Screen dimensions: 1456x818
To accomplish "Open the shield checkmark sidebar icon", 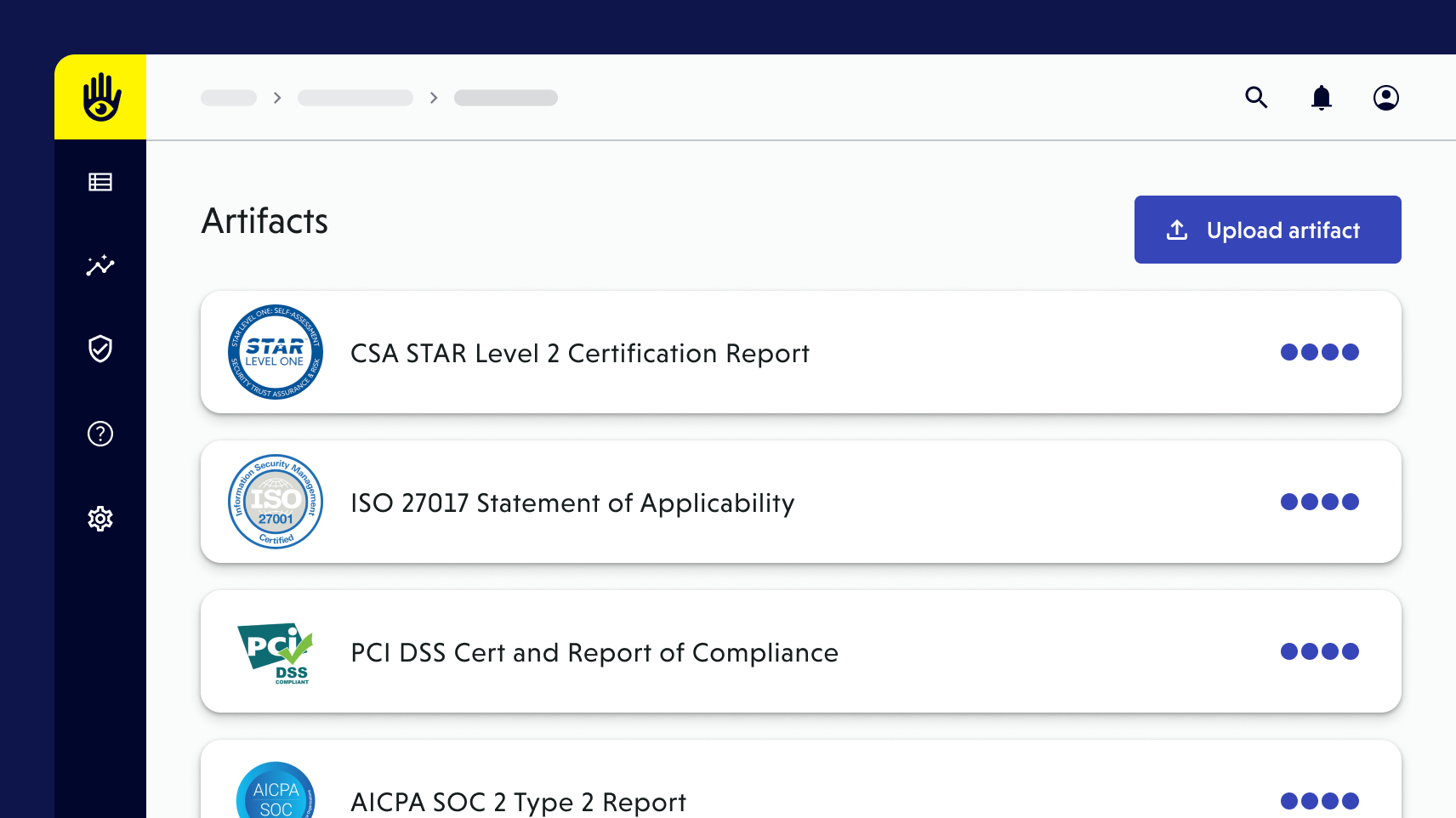I will 100,349.
